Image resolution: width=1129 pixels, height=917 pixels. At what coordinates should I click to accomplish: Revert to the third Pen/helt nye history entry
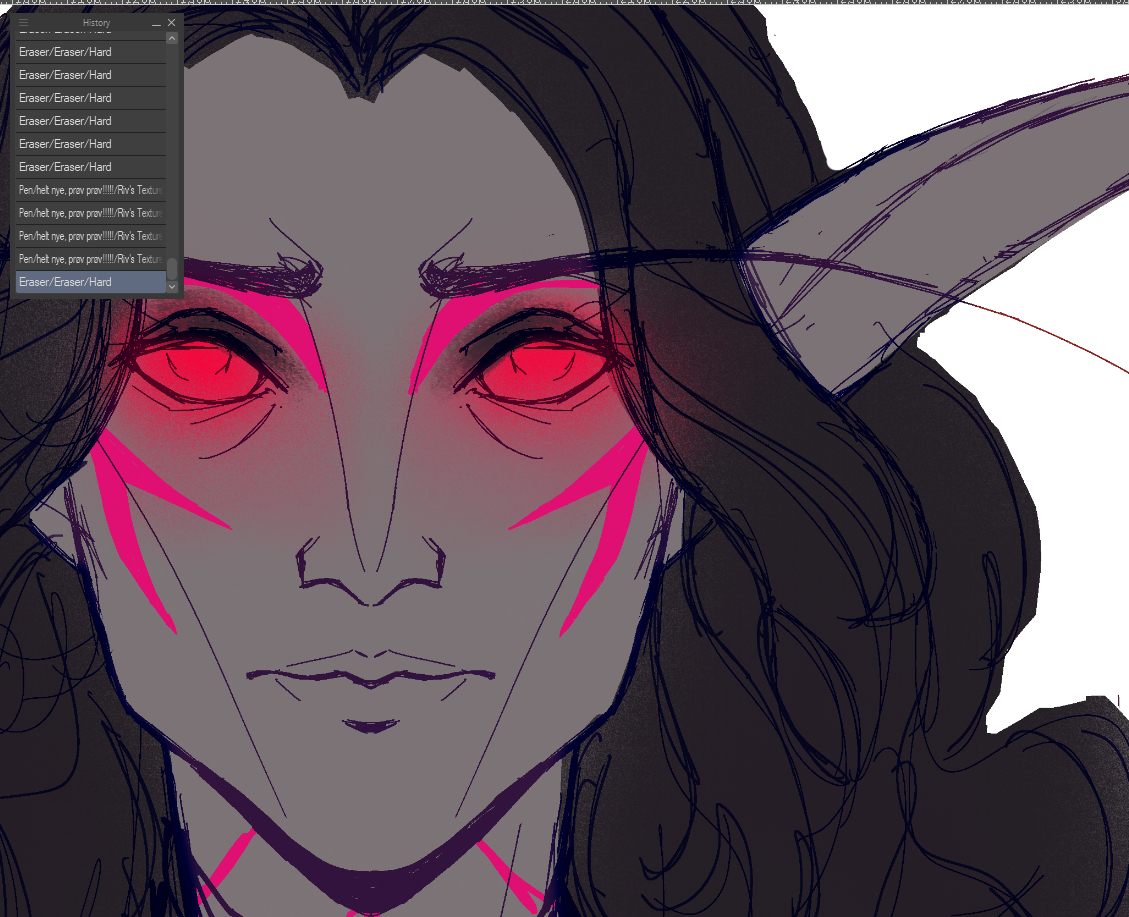click(90, 236)
